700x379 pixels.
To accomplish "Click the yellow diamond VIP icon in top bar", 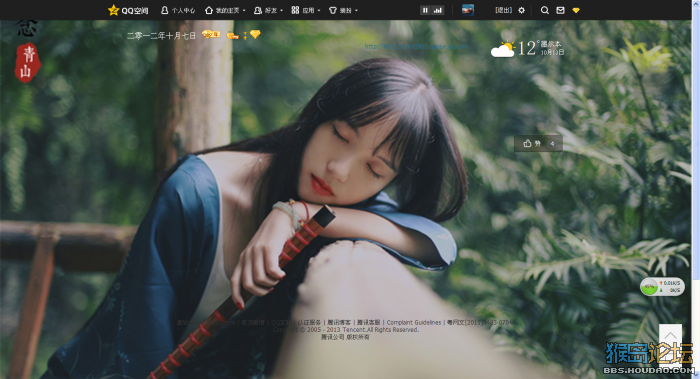I will pos(576,10).
